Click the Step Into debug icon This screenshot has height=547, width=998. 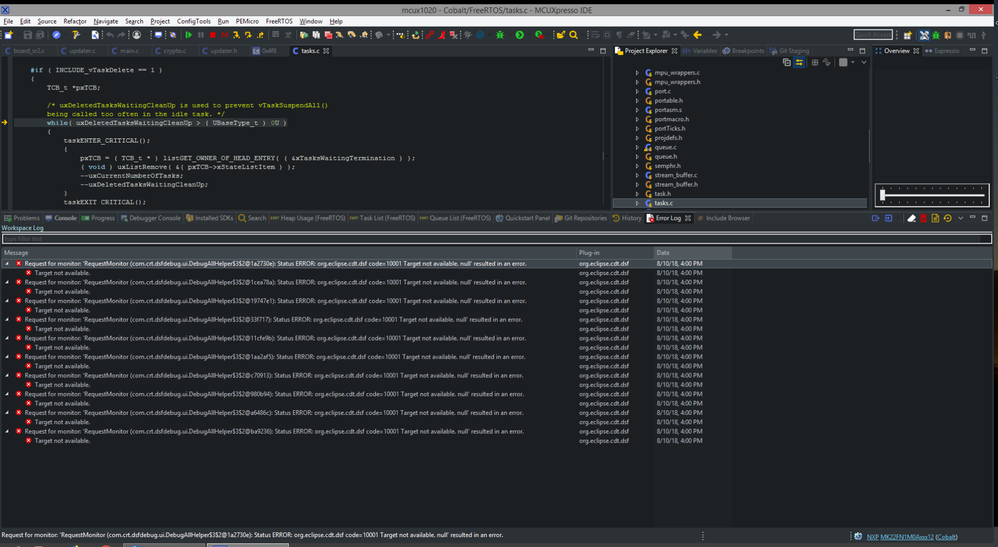[236, 35]
